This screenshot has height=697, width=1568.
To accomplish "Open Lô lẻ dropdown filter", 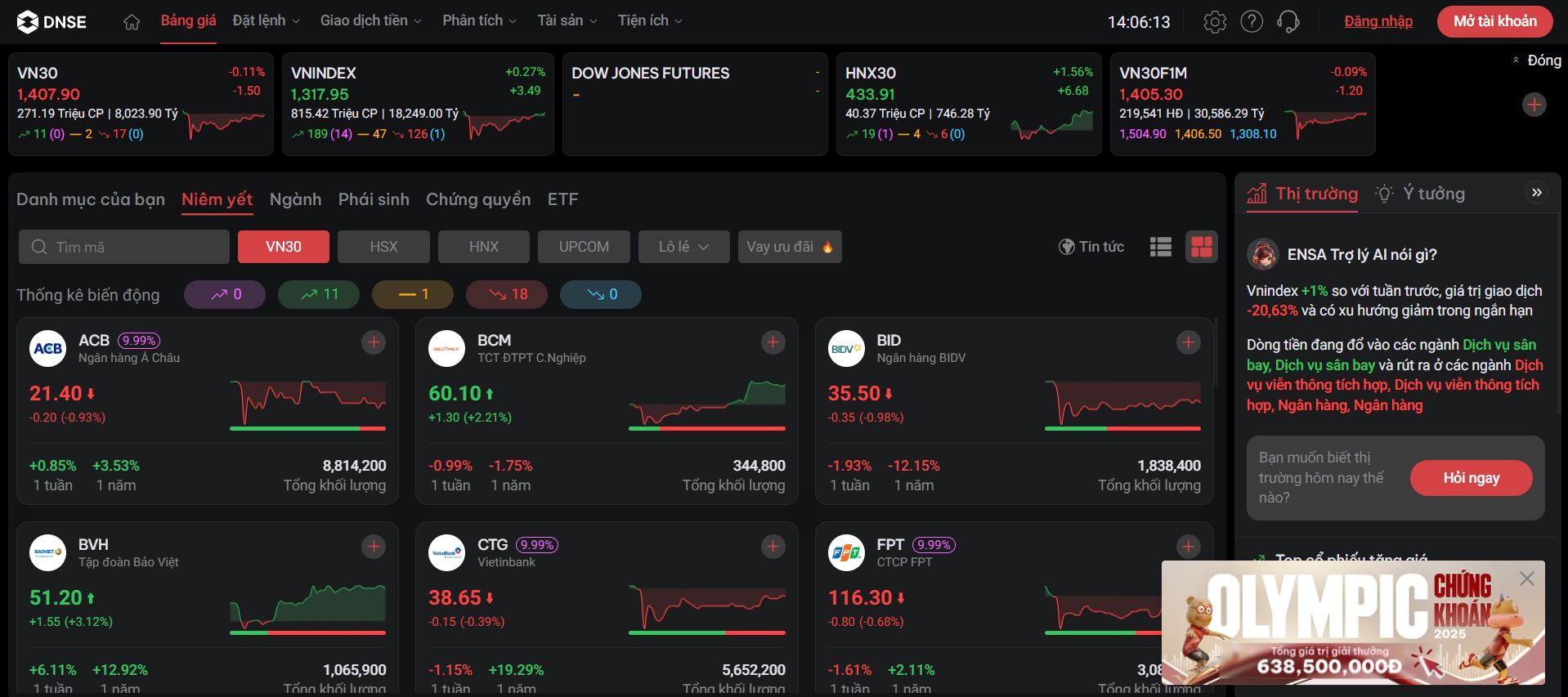I will click(x=684, y=247).
